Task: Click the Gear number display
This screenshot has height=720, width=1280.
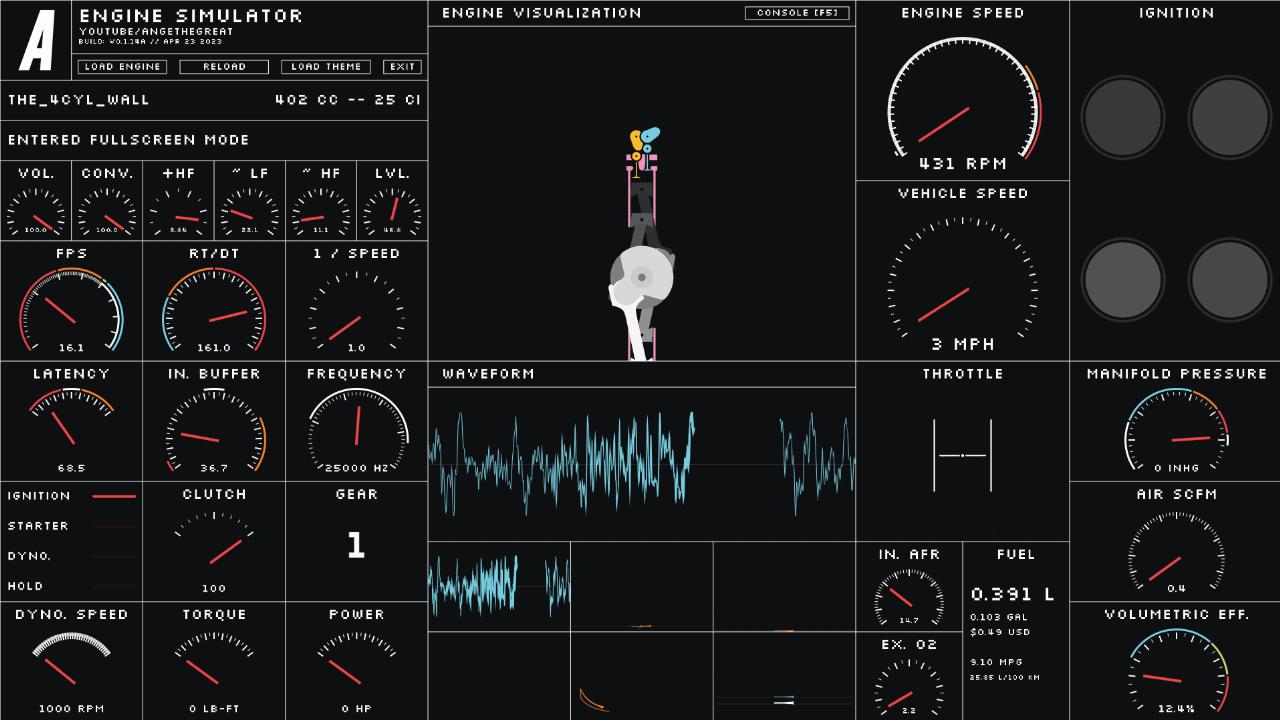Action: tap(356, 546)
